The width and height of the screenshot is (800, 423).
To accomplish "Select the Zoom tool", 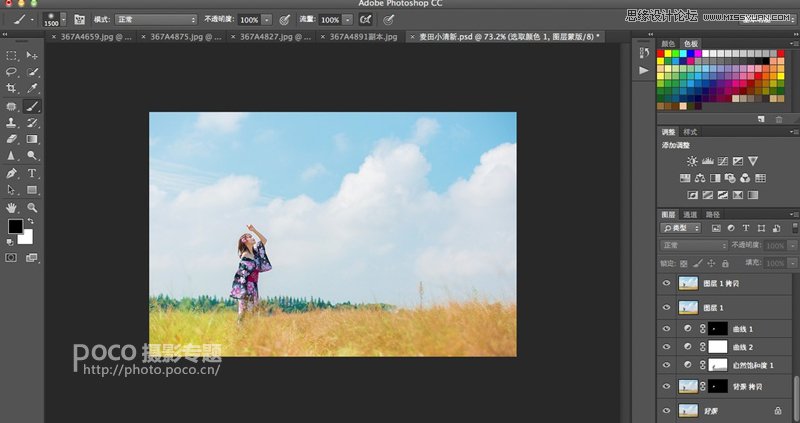I will tap(32, 208).
